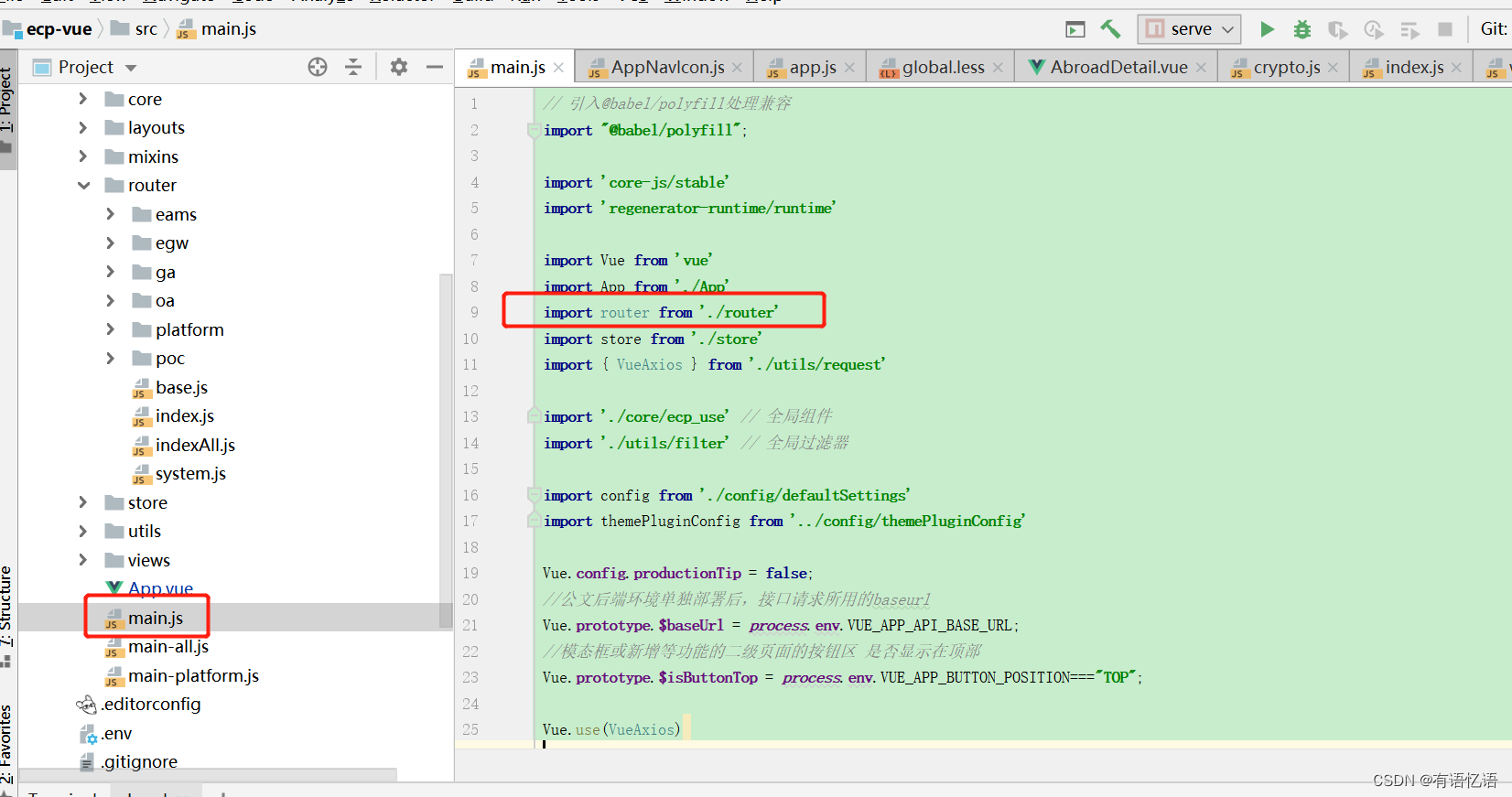The image size is (1512, 797).
Task: Open the Project view dropdown
Action: tap(131, 68)
